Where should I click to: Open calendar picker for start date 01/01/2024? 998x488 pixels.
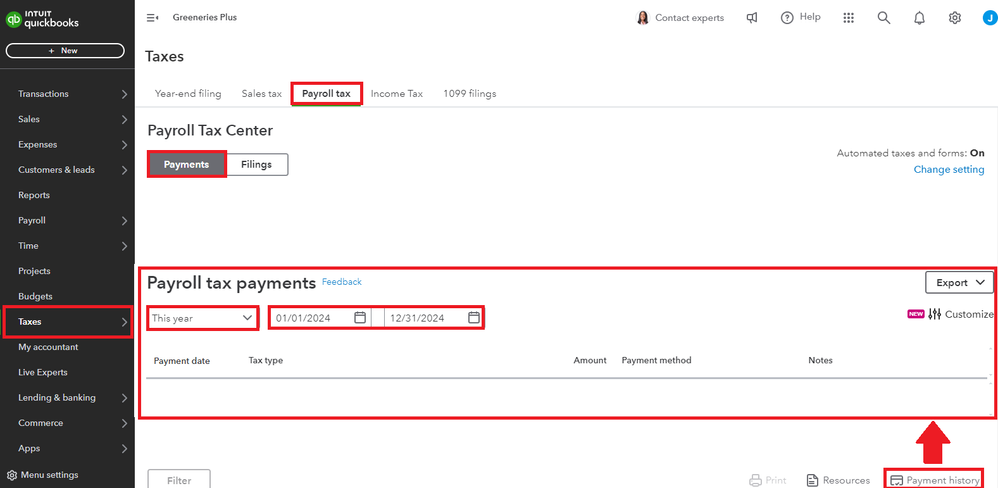(x=360, y=317)
